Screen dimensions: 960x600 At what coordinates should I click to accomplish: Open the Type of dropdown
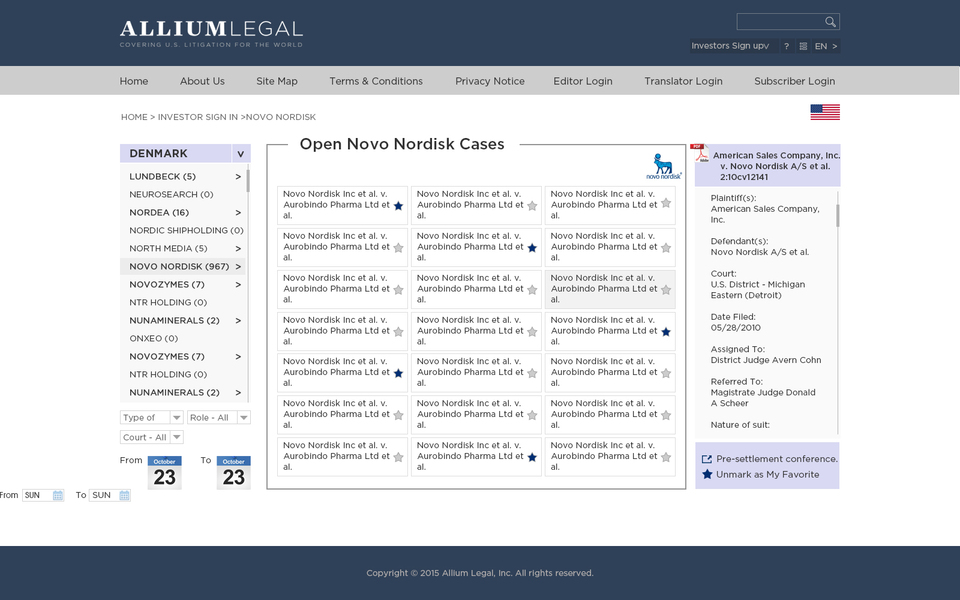click(152, 418)
